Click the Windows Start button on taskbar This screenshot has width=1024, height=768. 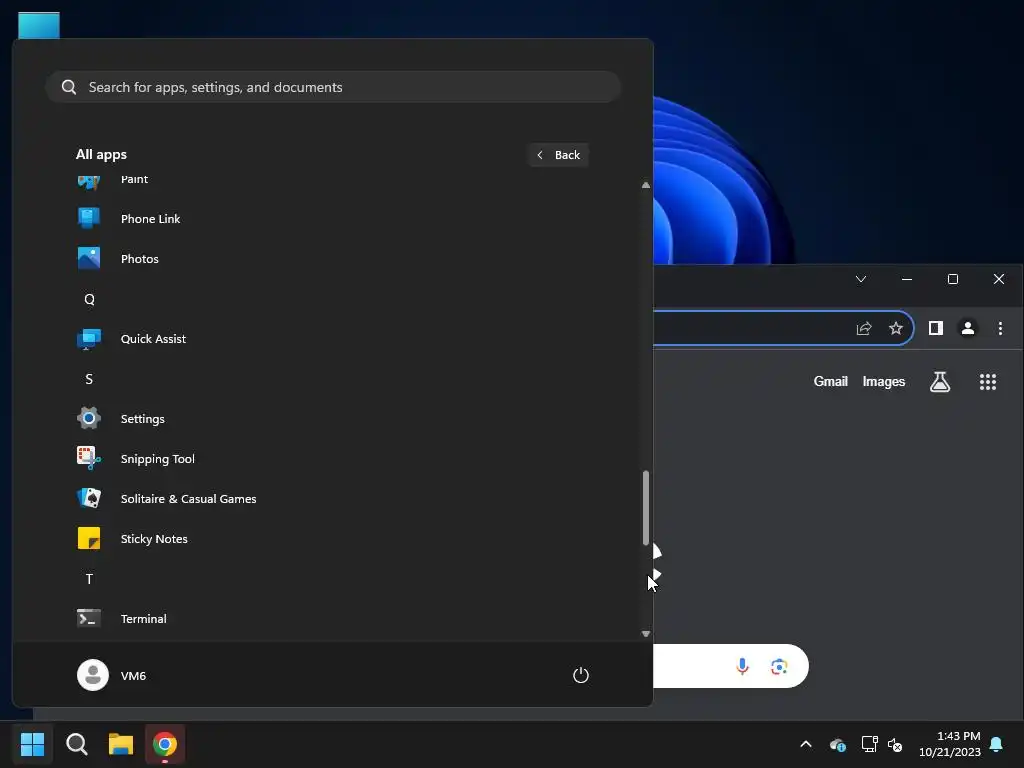coord(32,744)
